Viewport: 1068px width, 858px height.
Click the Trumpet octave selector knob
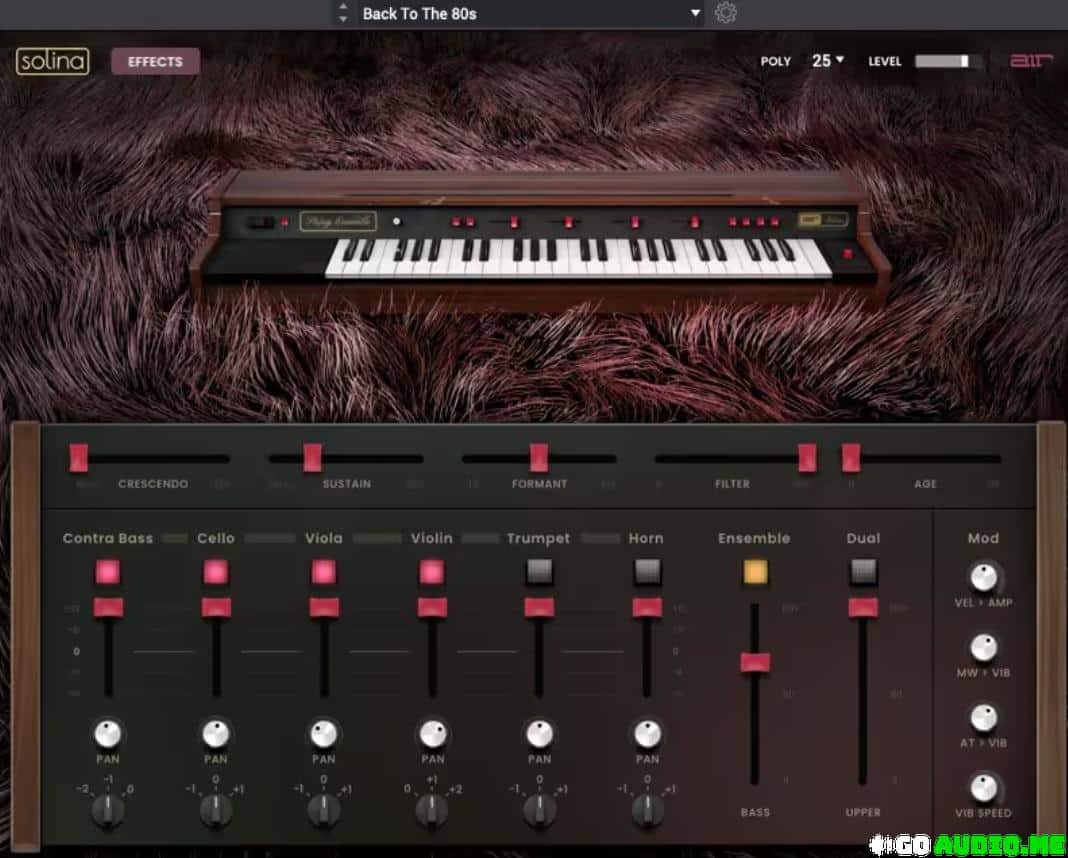(x=539, y=810)
